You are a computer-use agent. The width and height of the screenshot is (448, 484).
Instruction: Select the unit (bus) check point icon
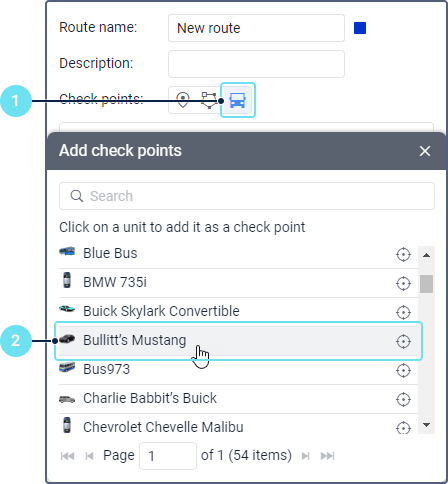point(238,100)
